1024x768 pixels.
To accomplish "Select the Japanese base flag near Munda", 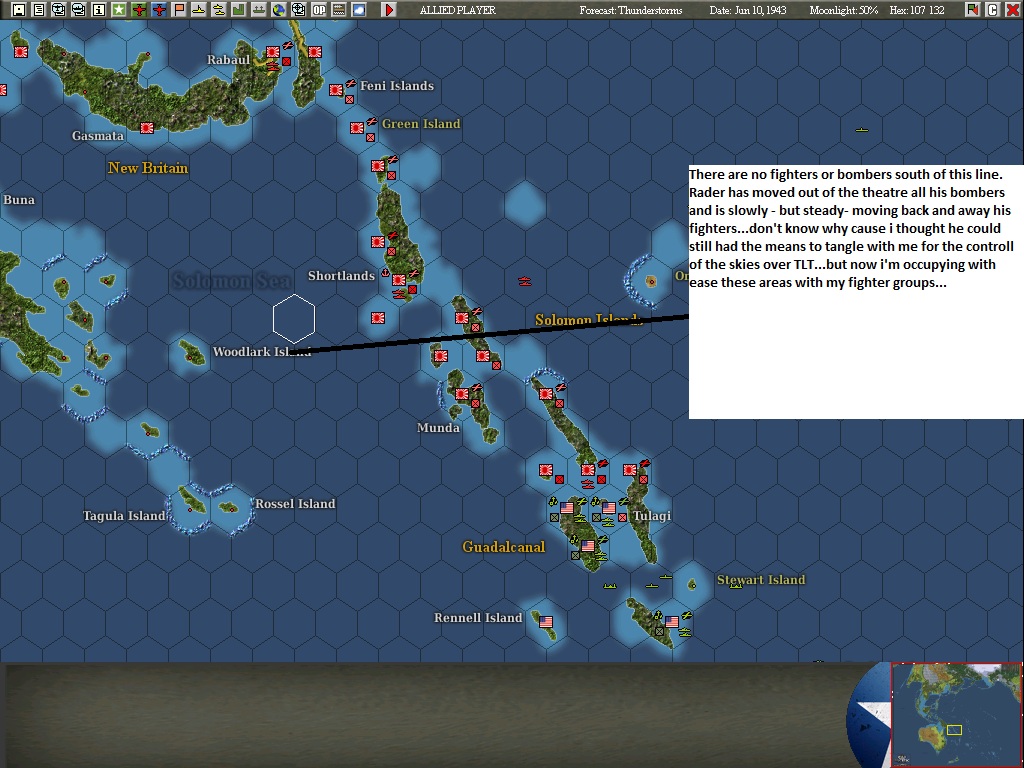I will pyautogui.click(x=462, y=394).
